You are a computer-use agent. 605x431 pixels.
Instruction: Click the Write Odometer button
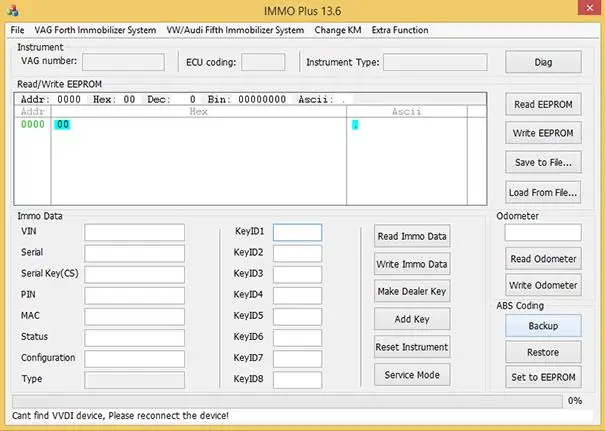(x=543, y=285)
